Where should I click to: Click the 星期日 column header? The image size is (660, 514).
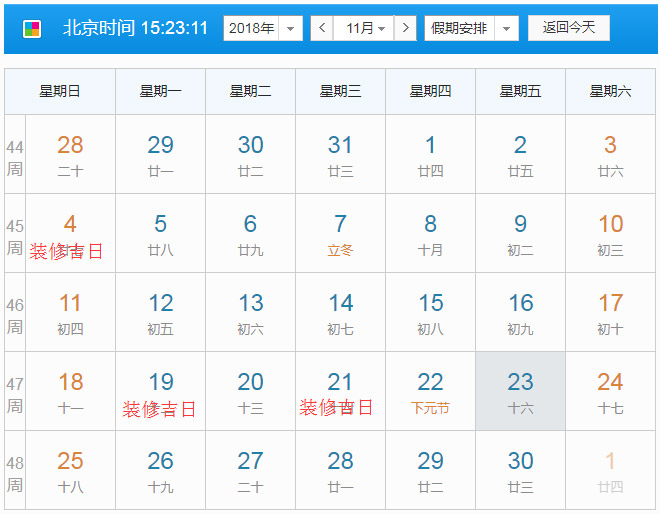(60, 92)
